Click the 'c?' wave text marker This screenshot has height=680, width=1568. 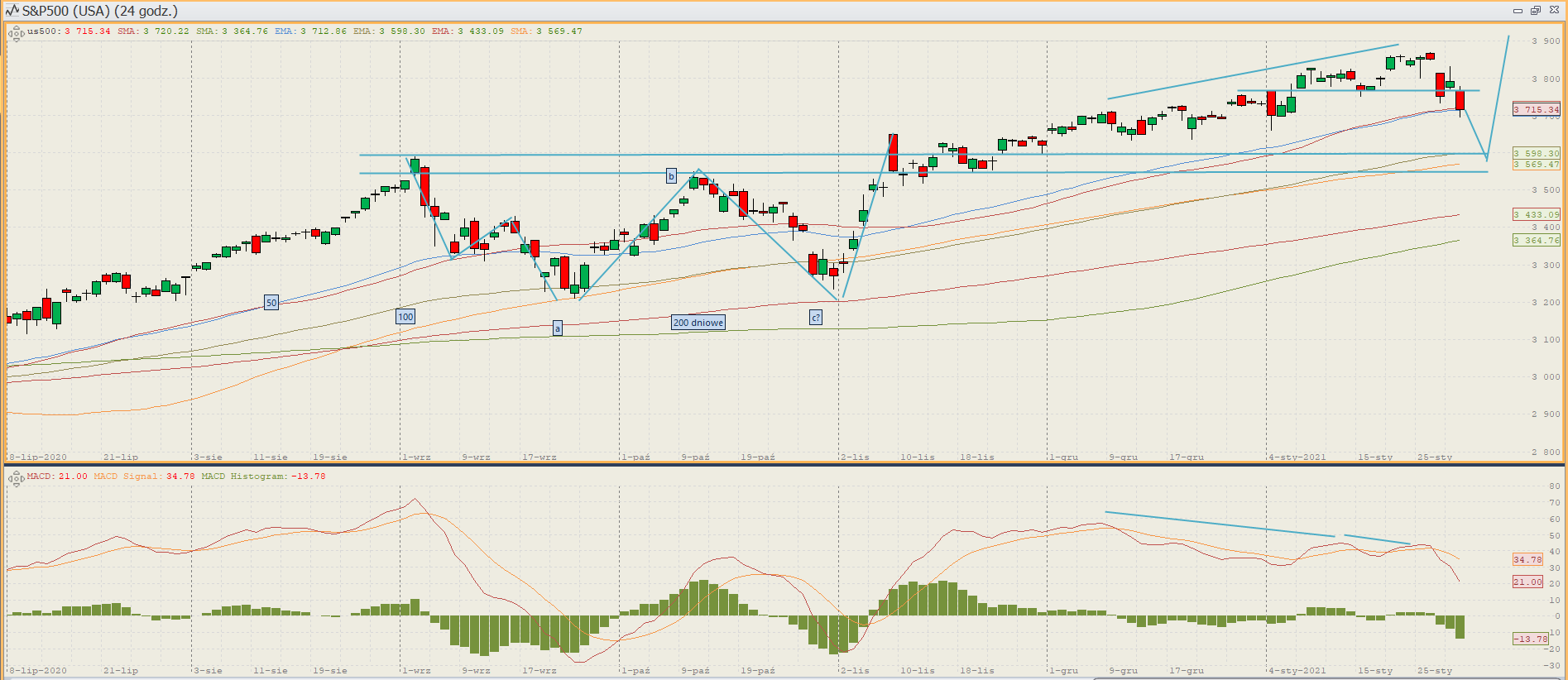[x=815, y=318]
